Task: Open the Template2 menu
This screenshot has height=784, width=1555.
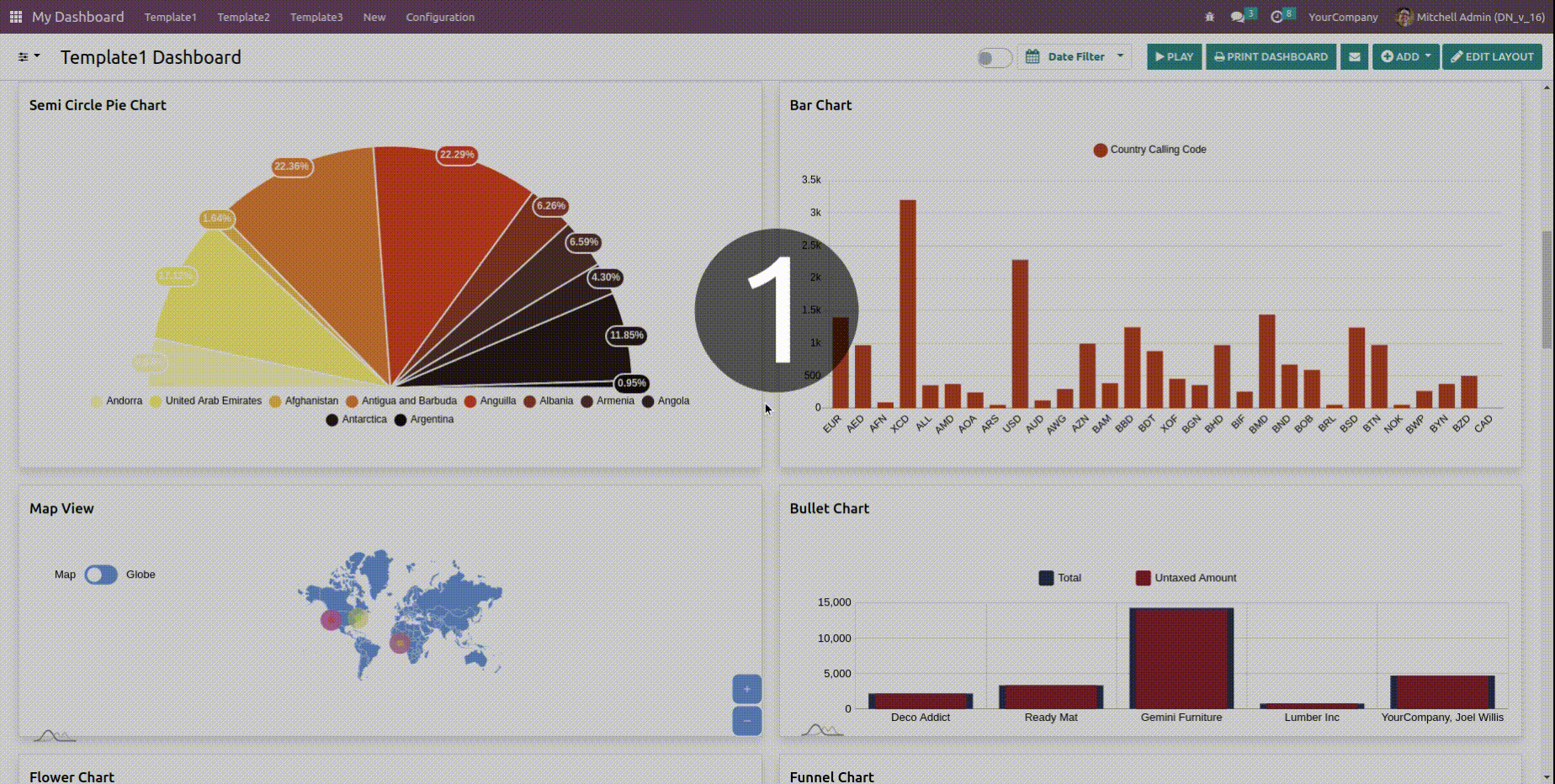Action: (x=243, y=17)
